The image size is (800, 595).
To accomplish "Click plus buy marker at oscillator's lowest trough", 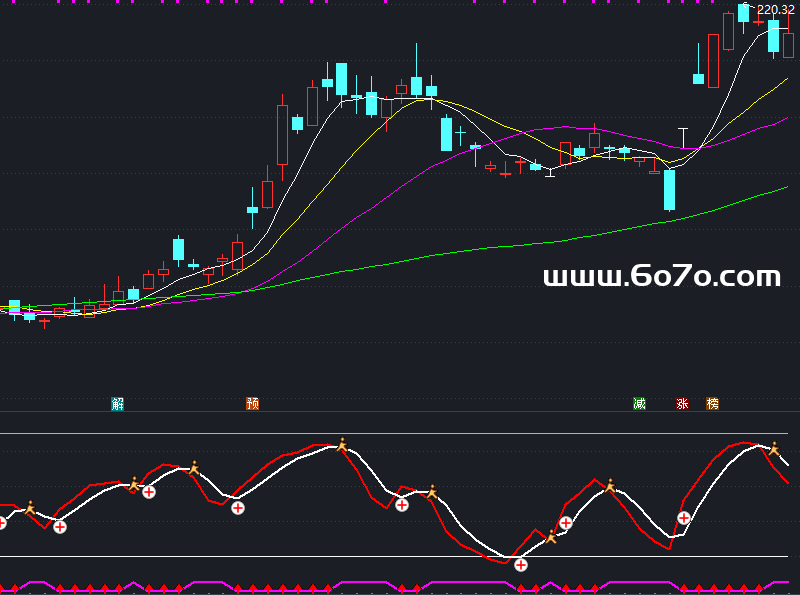I will click(521, 564).
